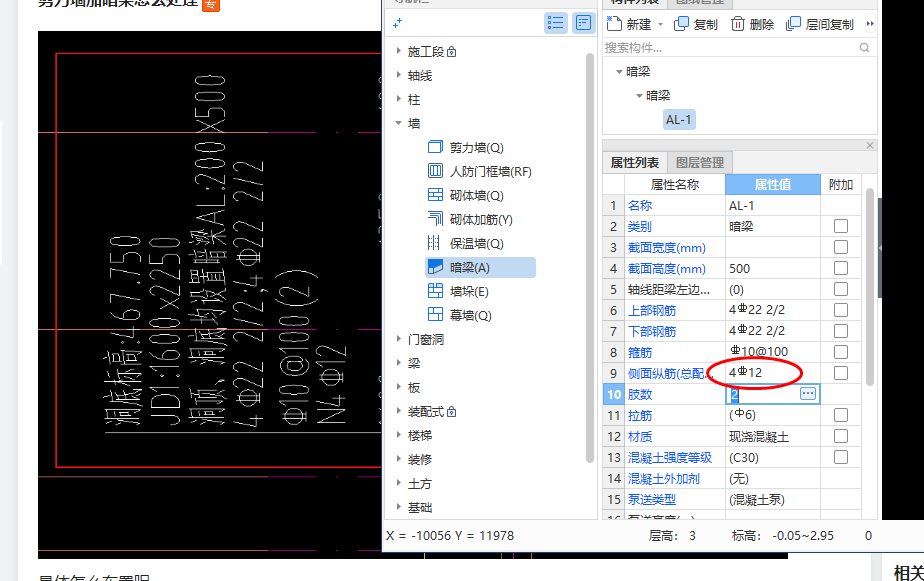Click the 属性名称 column header
Image resolution: width=924 pixels, height=581 pixels.
click(674, 184)
